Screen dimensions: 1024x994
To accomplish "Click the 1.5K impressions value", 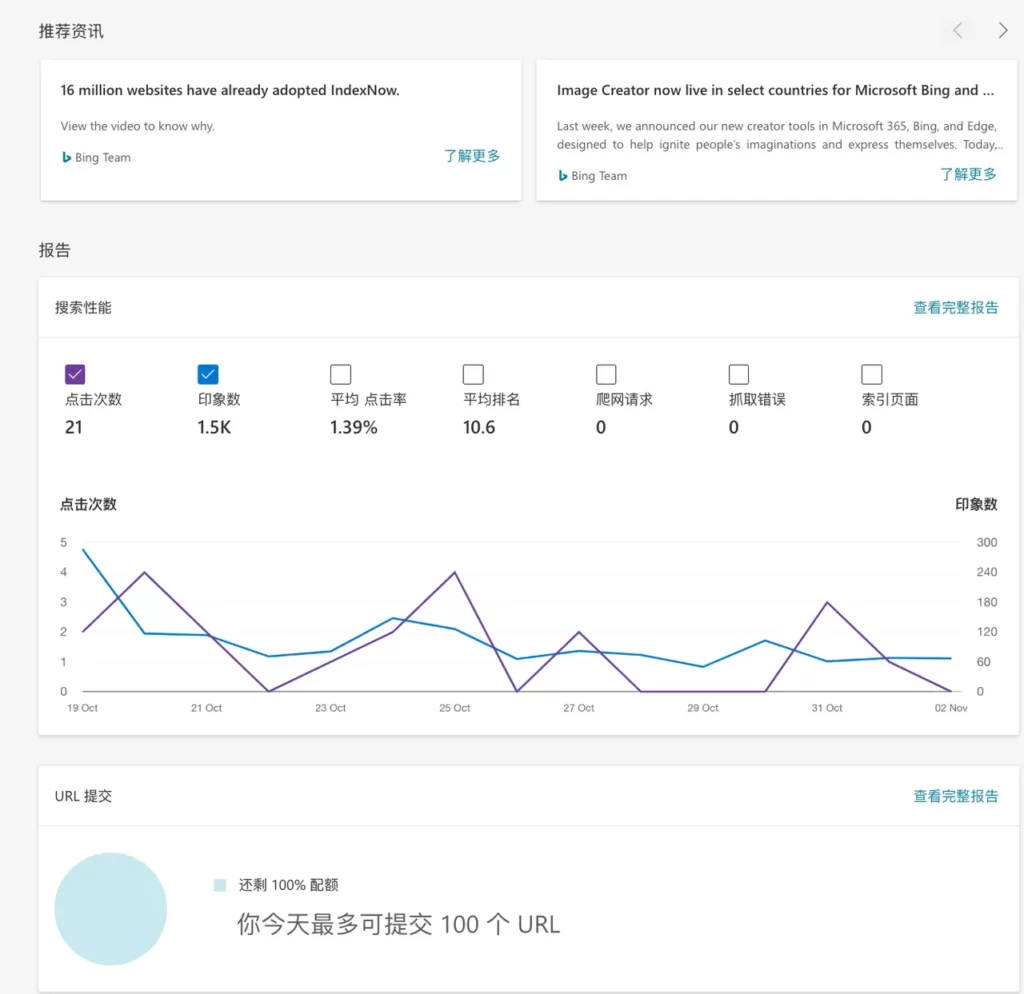I will [x=214, y=427].
